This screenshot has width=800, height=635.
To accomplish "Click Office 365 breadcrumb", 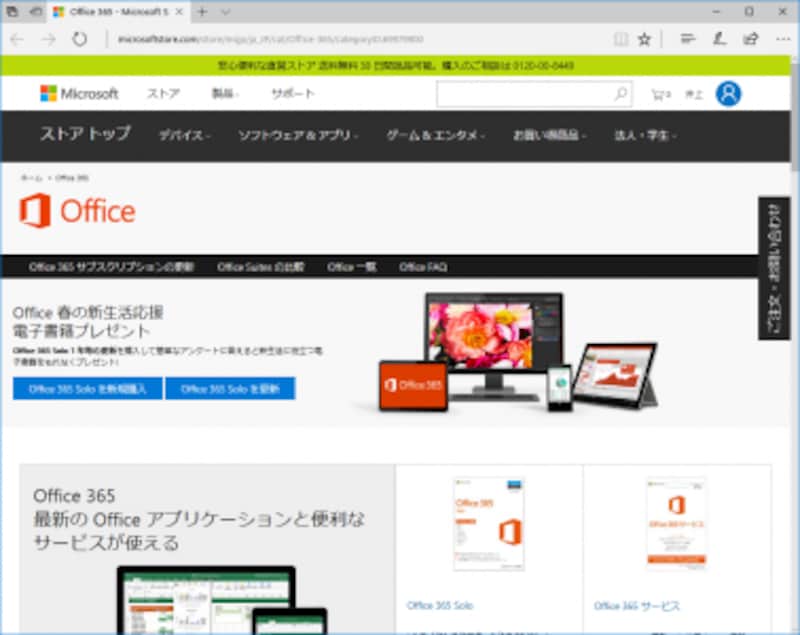I will point(71,178).
